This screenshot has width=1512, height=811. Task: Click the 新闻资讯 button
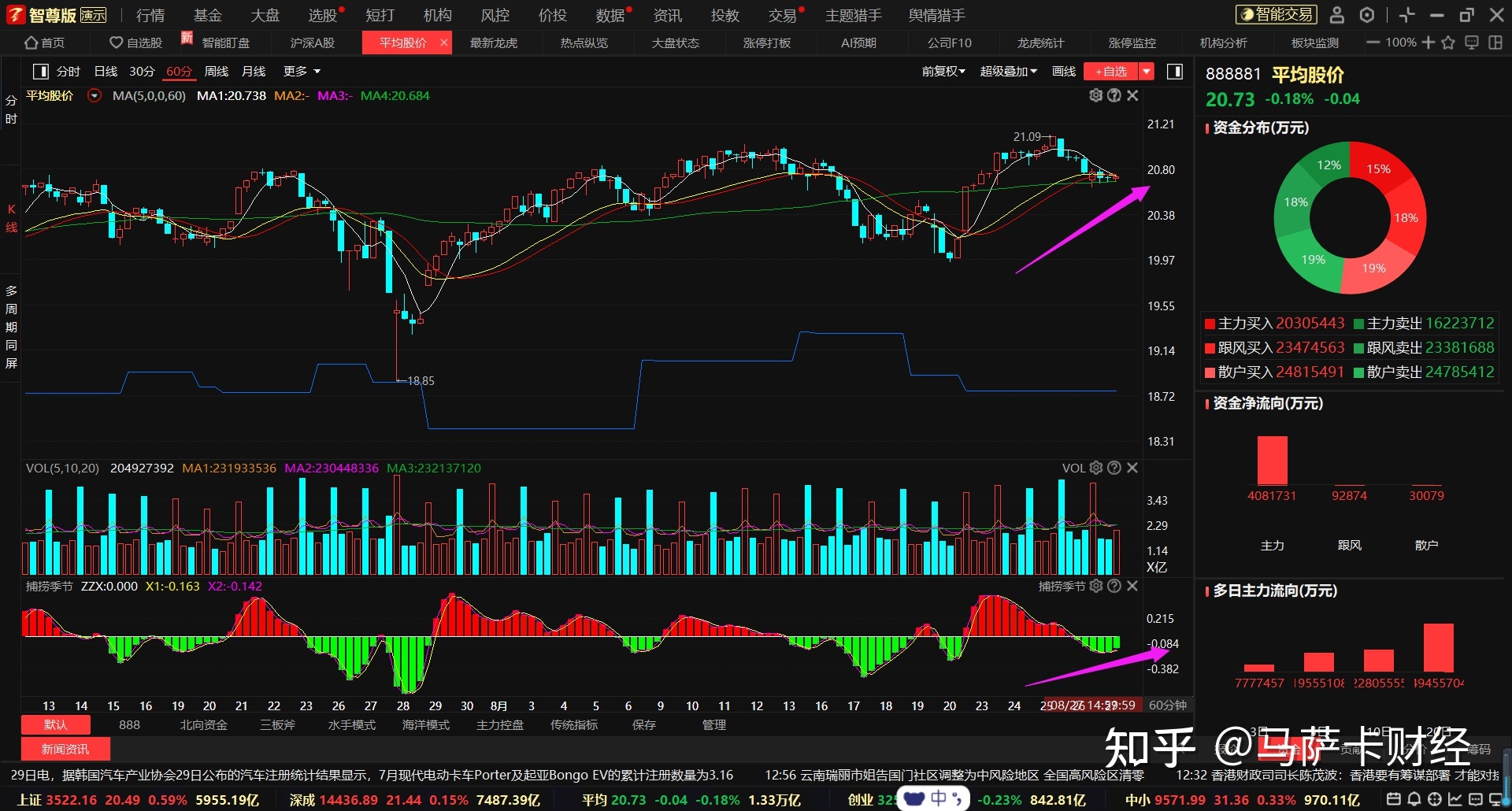pos(65,749)
